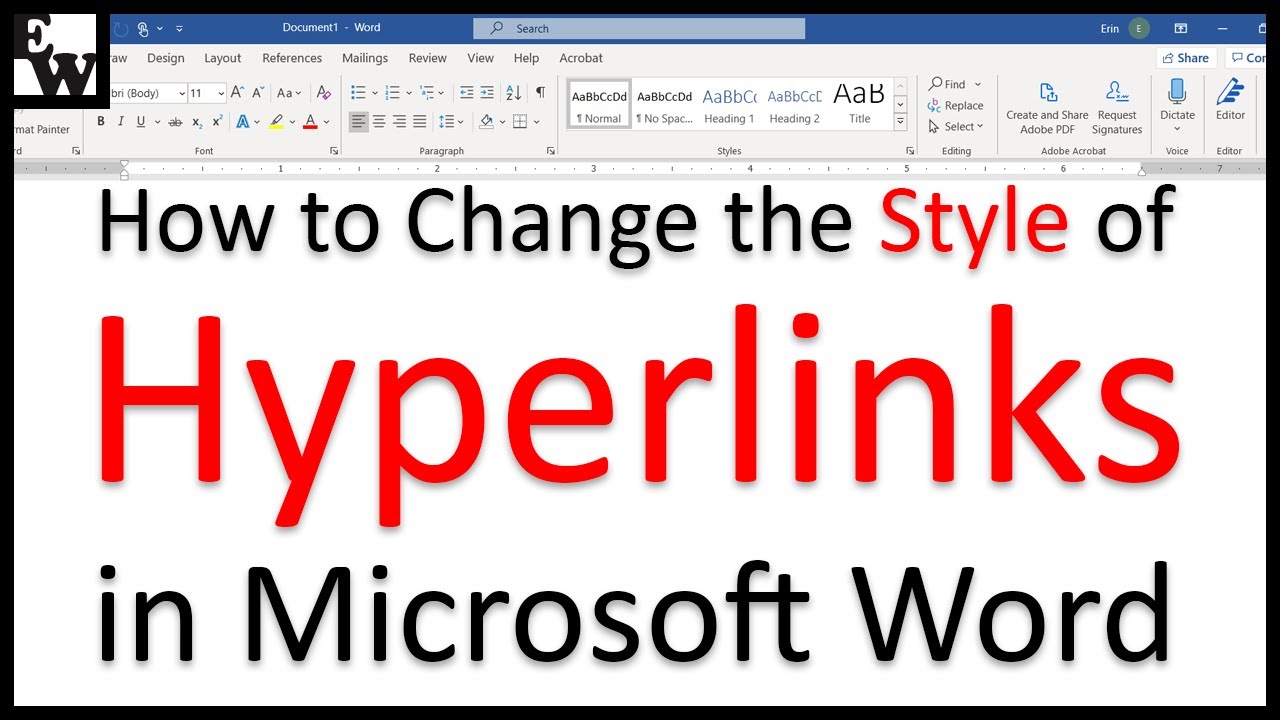1280x720 pixels.
Task: Switch to References tab
Action: tap(292, 58)
